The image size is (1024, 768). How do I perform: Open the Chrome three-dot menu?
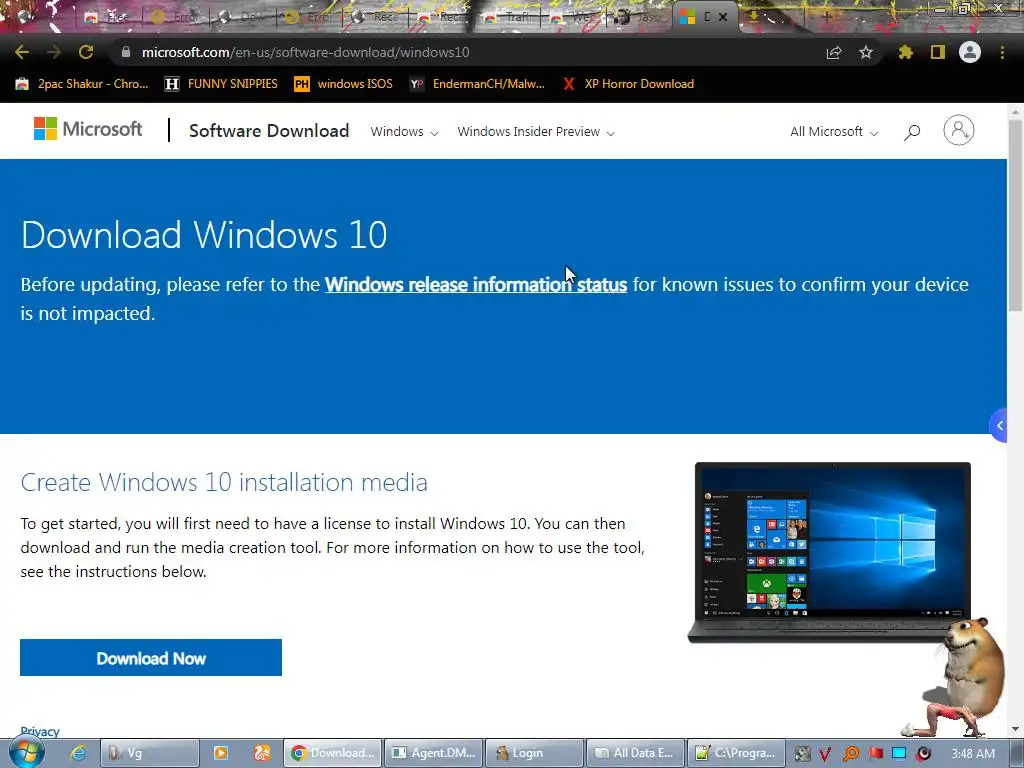pos(1002,52)
